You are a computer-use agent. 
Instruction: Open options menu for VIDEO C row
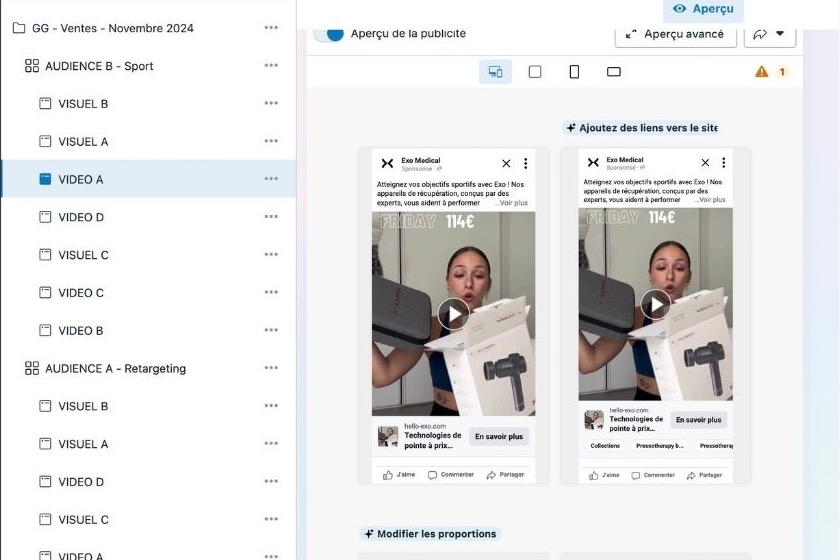pyautogui.click(x=271, y=292)
